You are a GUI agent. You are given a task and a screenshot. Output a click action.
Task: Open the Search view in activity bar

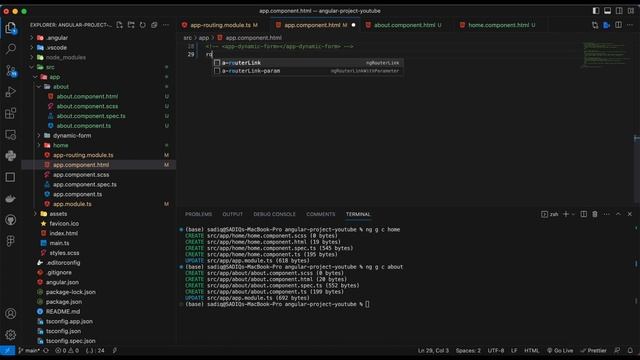(11, 49)
